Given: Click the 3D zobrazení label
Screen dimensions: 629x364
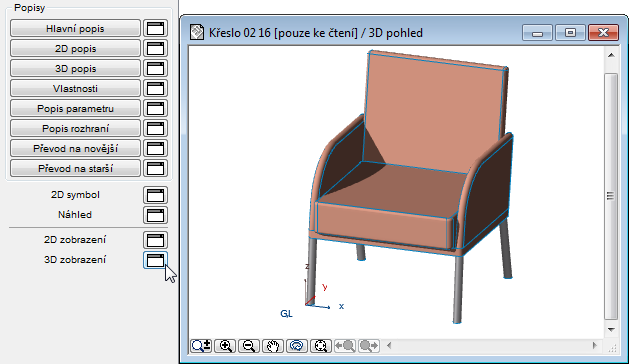Looking at the screenshot, I should (x=75, y=260).
